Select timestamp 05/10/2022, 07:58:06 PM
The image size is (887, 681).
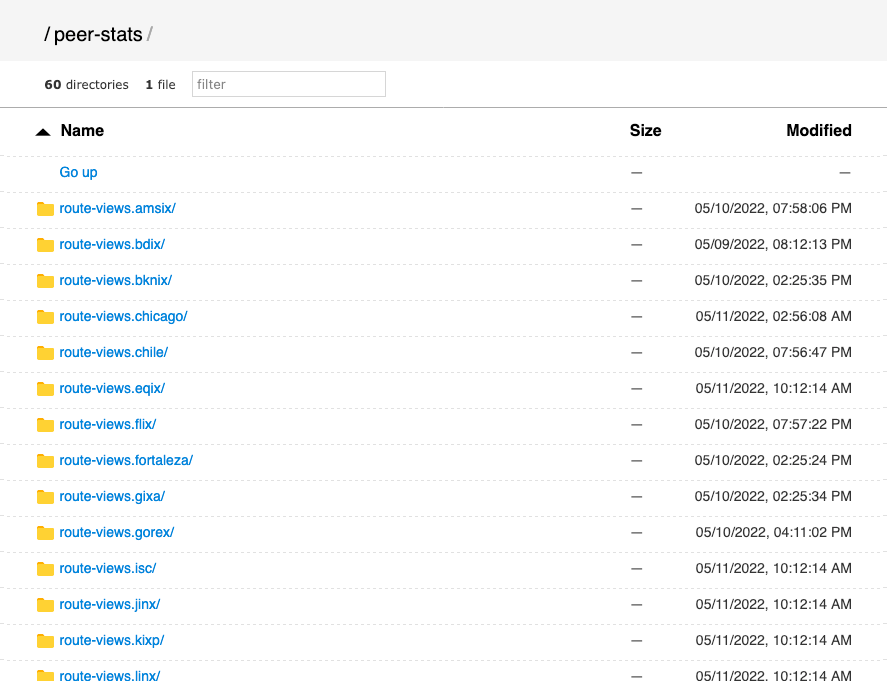click(773, 208)
